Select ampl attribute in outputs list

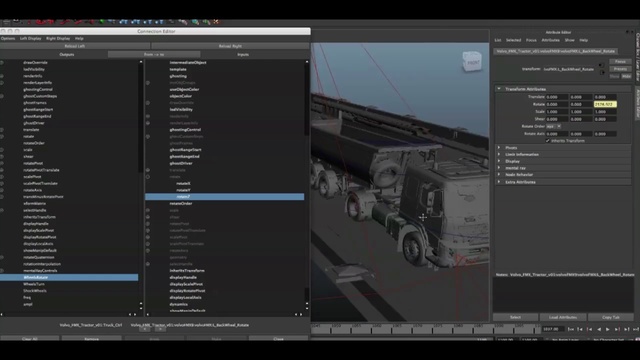pos(28,304)
